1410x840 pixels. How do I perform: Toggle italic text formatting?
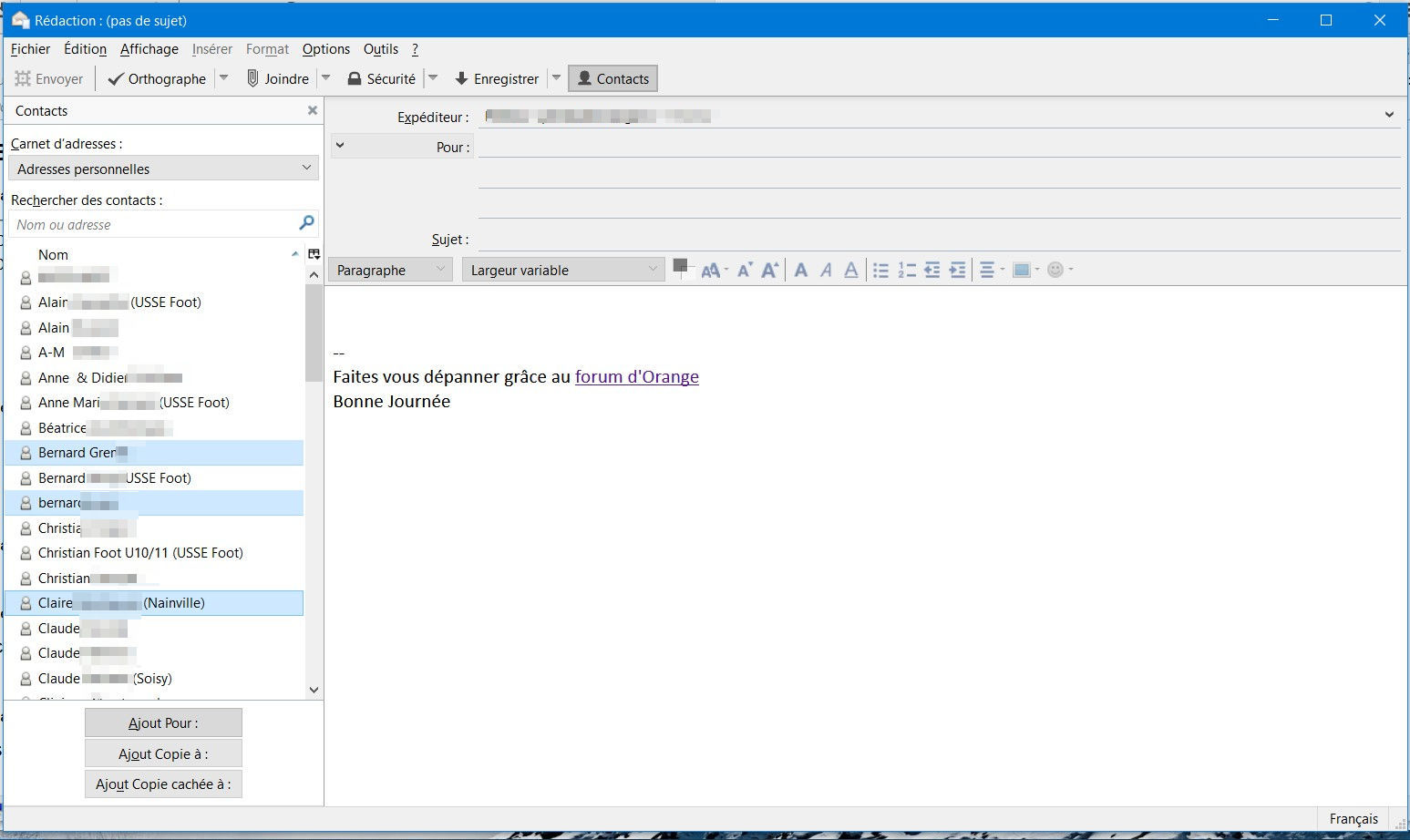tap(826, 271)
